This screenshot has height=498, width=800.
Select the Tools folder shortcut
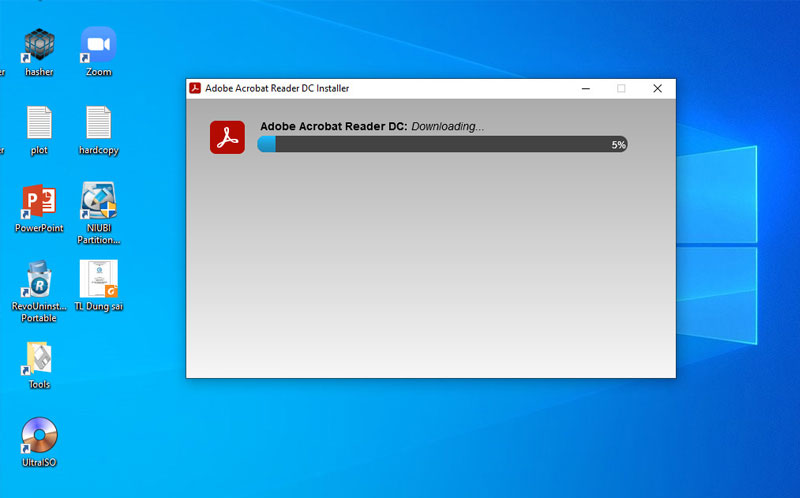tap(39, 358)
